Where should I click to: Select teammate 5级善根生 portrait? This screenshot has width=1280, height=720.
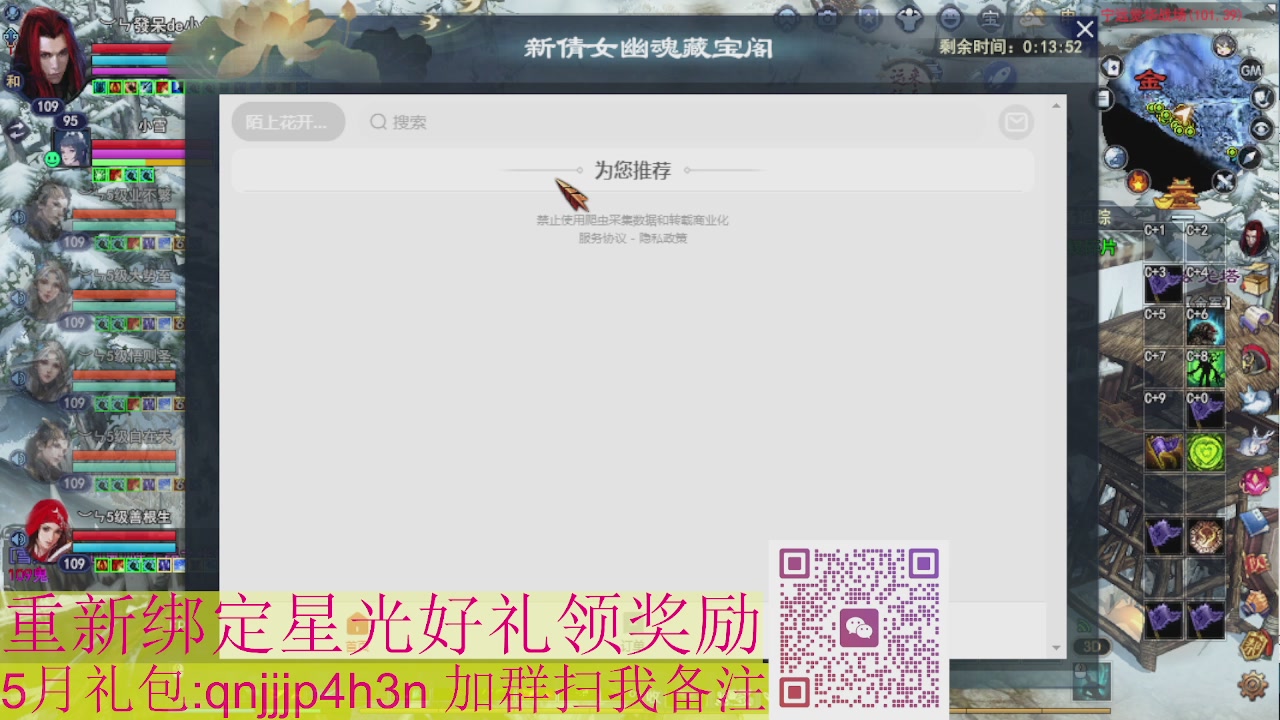coord(46,532)
